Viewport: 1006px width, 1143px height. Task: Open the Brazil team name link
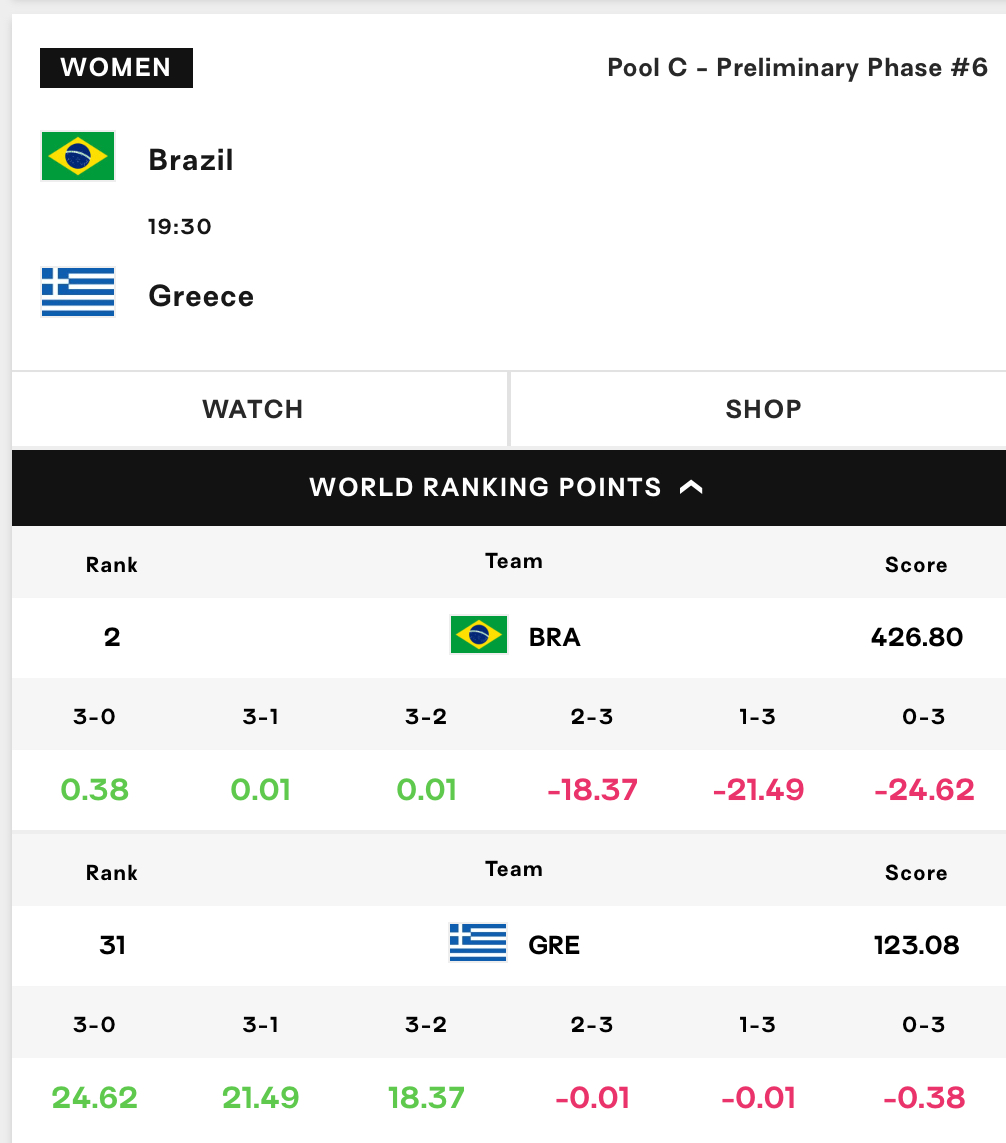191,160
